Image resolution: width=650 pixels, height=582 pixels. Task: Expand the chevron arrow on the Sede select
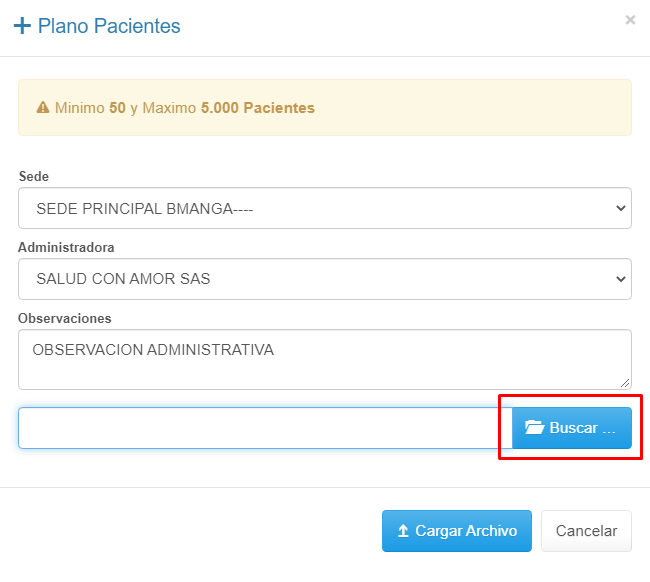621,208
